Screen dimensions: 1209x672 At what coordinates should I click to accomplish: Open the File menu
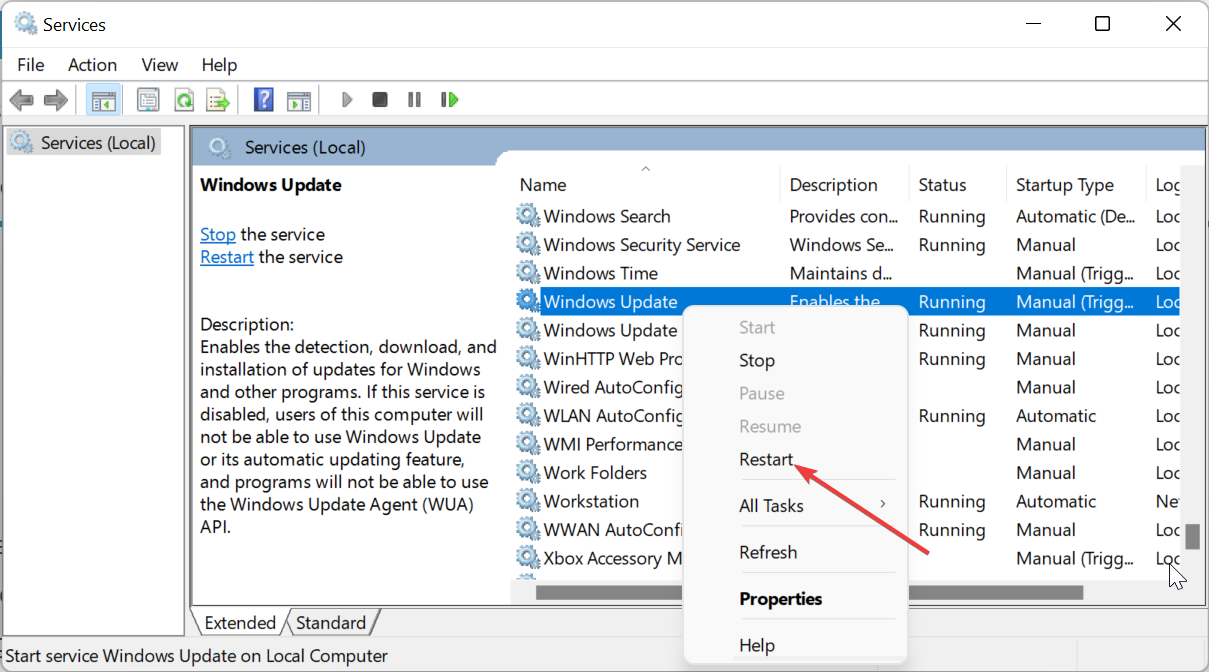[31, 64]
